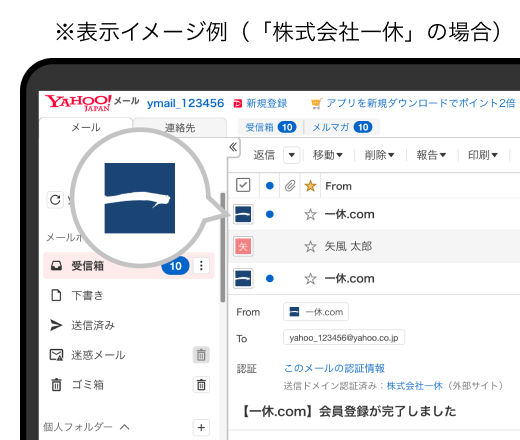Click the Yahoo! JAPAN logo
This screenshot has height=440, width=520.
[79, 102]
